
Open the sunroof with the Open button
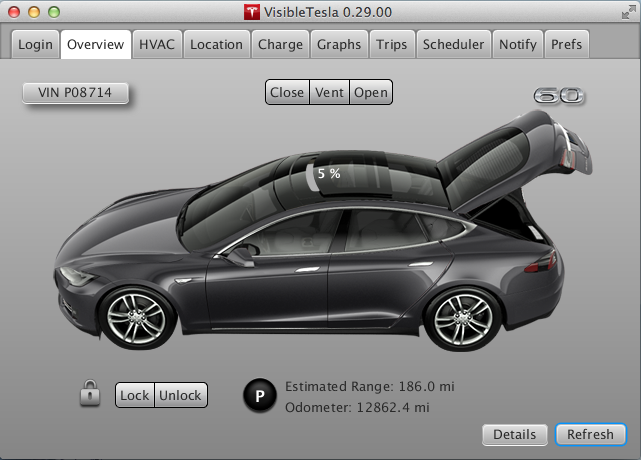click(371, 92)
